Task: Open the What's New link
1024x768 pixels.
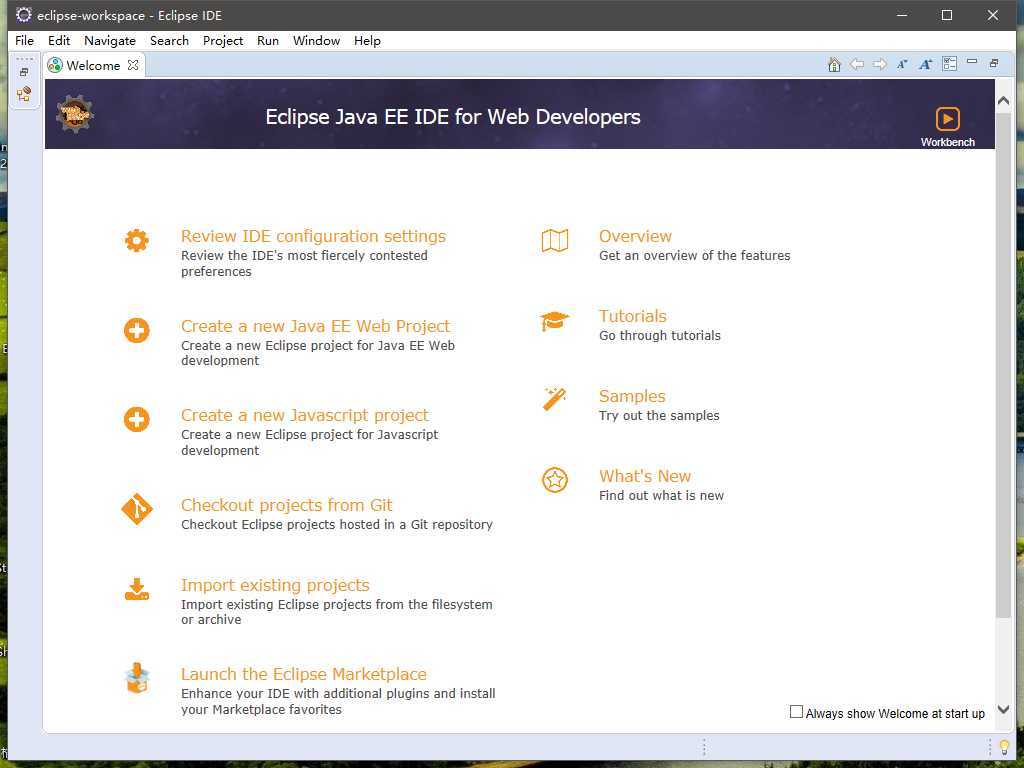Action: pyautogui.click(x=645, y=476)
